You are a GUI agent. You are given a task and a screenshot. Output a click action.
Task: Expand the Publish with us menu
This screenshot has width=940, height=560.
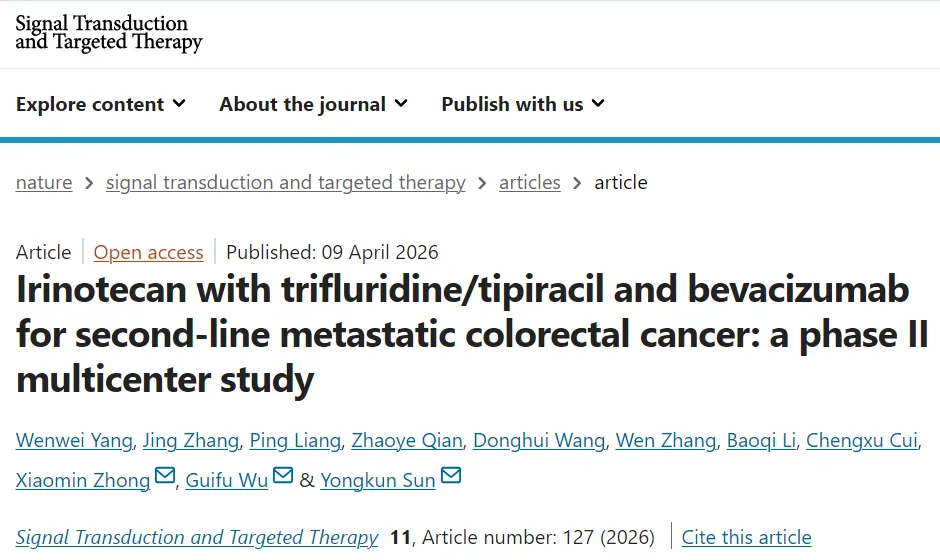(523, 104)
